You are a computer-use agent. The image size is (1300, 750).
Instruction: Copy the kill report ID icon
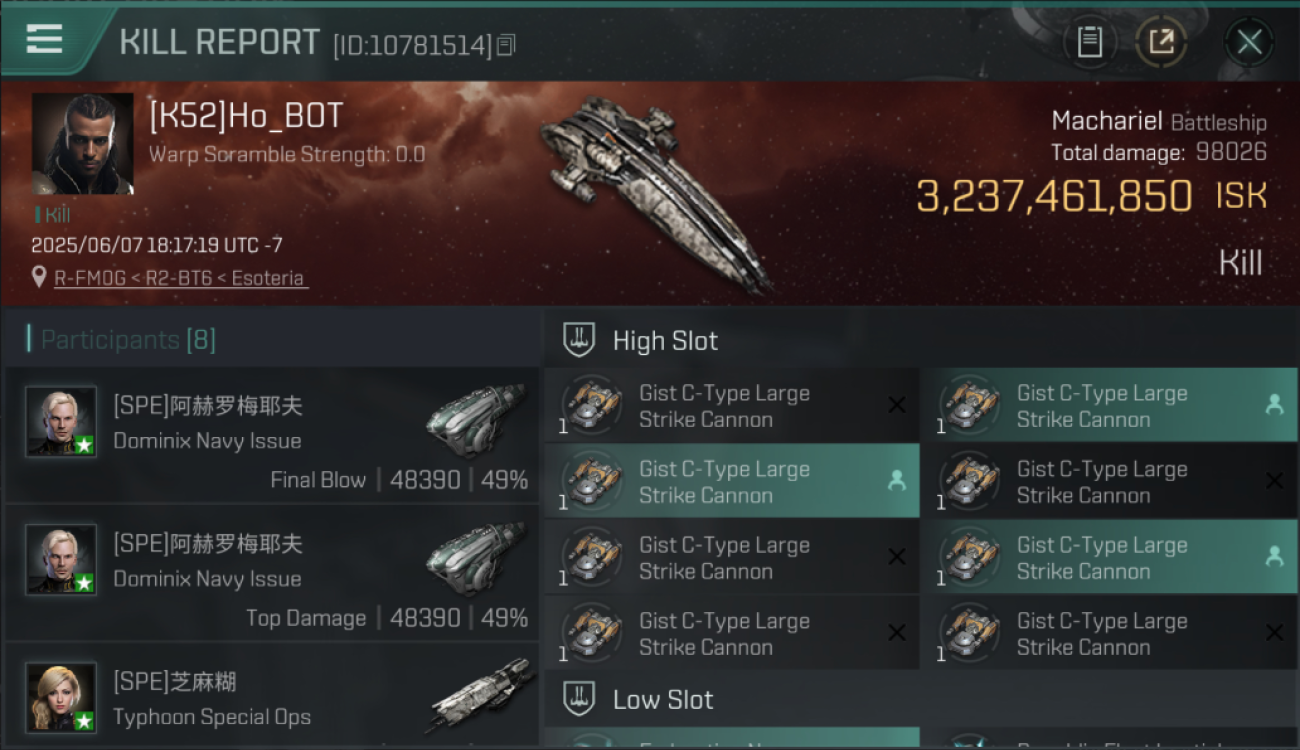click(506, 45)
